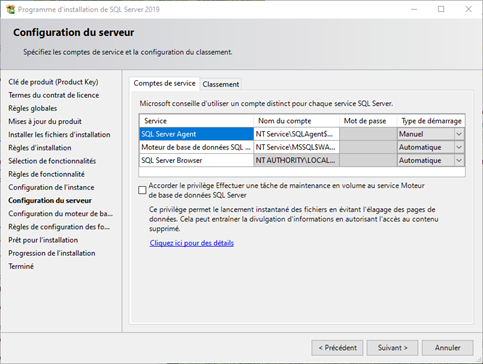Click 'Configuration du moteur de ba...' step
The width and height of the screenshot is (483, 364).
(61, 214)
